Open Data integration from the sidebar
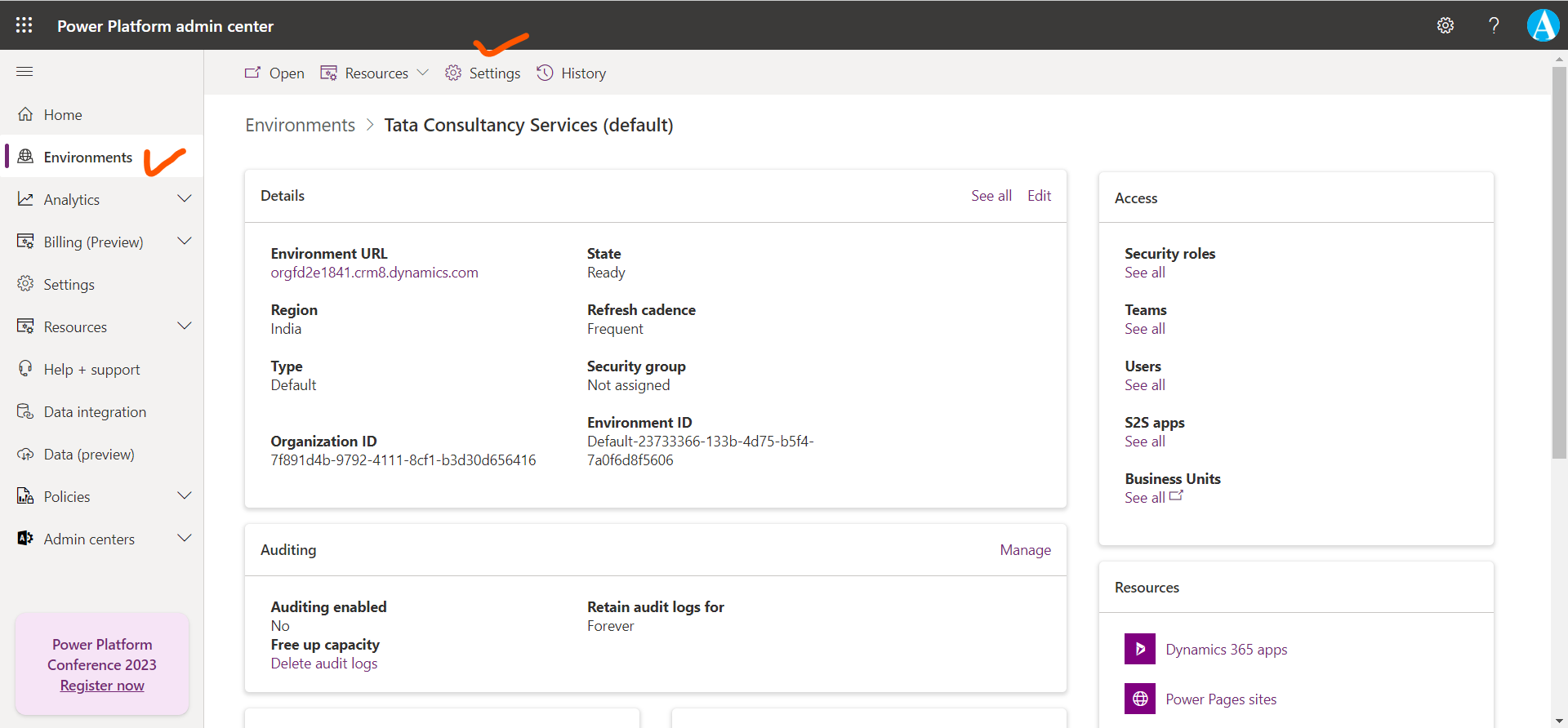This screenshot has width=1568, height=728. click(95, 412)
